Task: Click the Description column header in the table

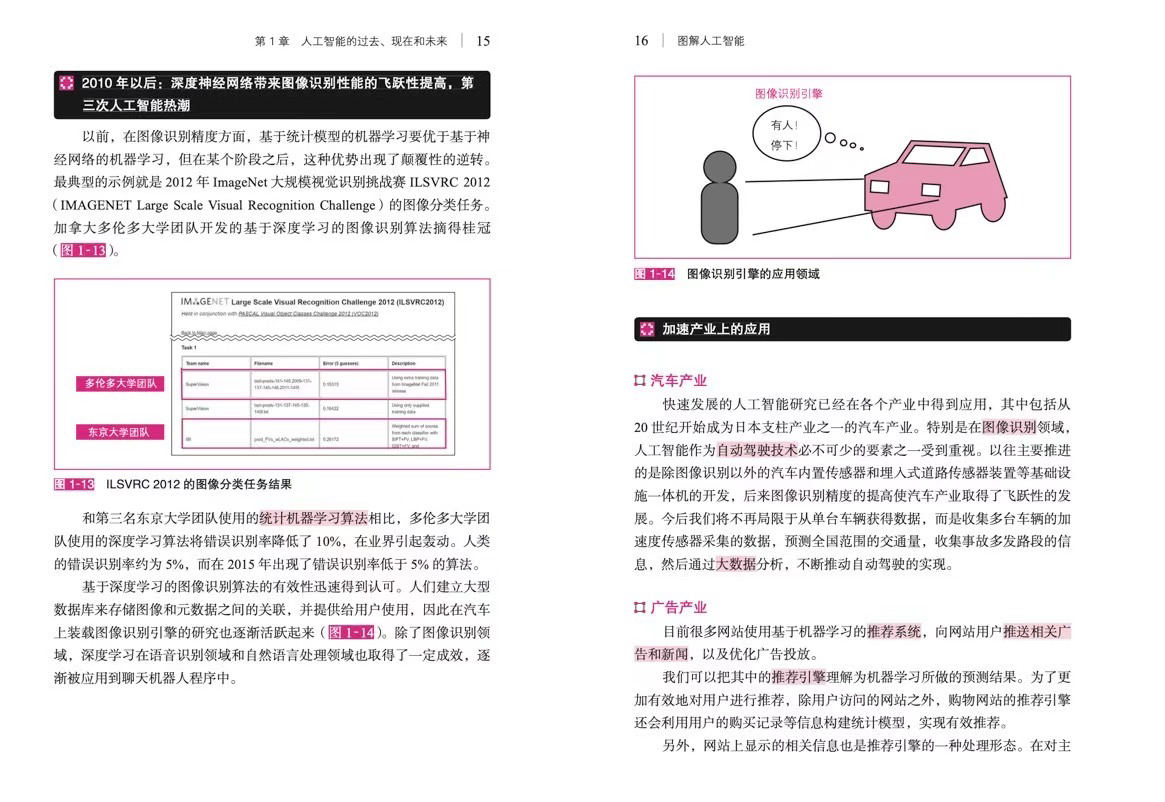Action: coord(403,363)
